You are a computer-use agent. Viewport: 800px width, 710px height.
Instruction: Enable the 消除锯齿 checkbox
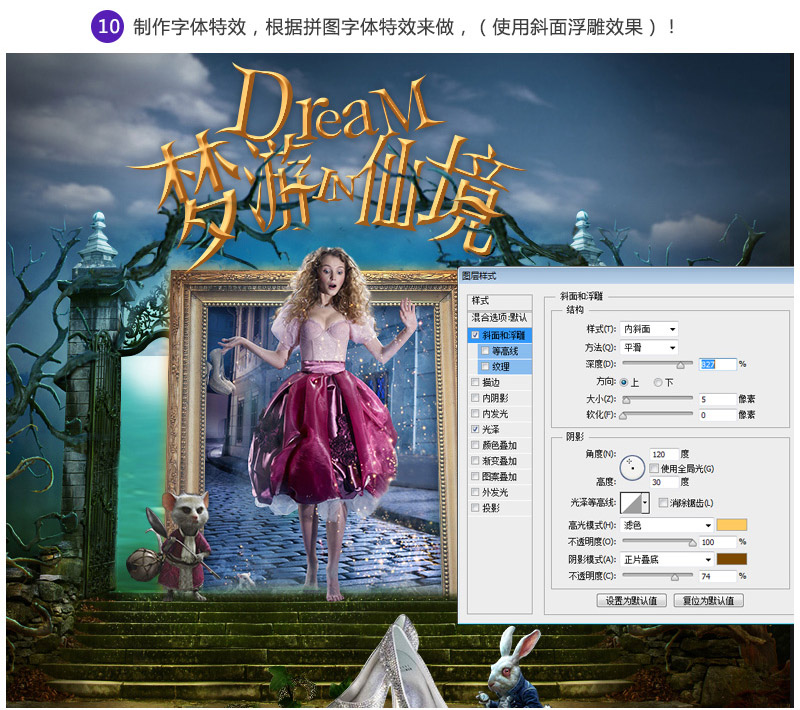click(663, 503)
